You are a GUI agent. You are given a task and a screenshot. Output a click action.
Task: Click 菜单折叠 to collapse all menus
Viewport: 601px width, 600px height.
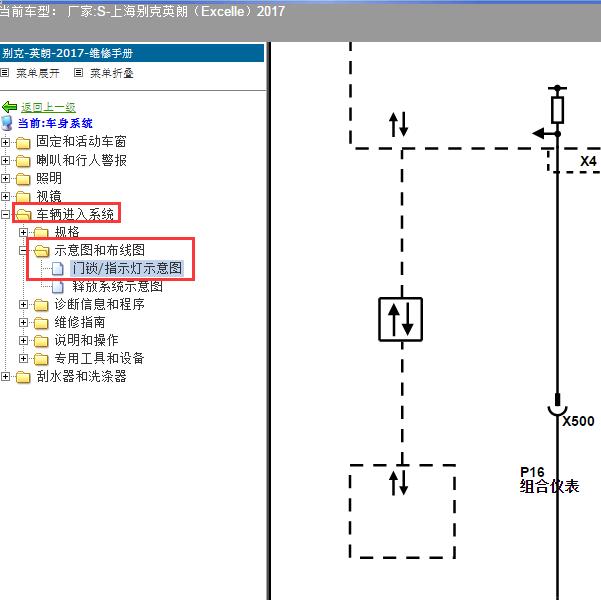click(112, 73)
